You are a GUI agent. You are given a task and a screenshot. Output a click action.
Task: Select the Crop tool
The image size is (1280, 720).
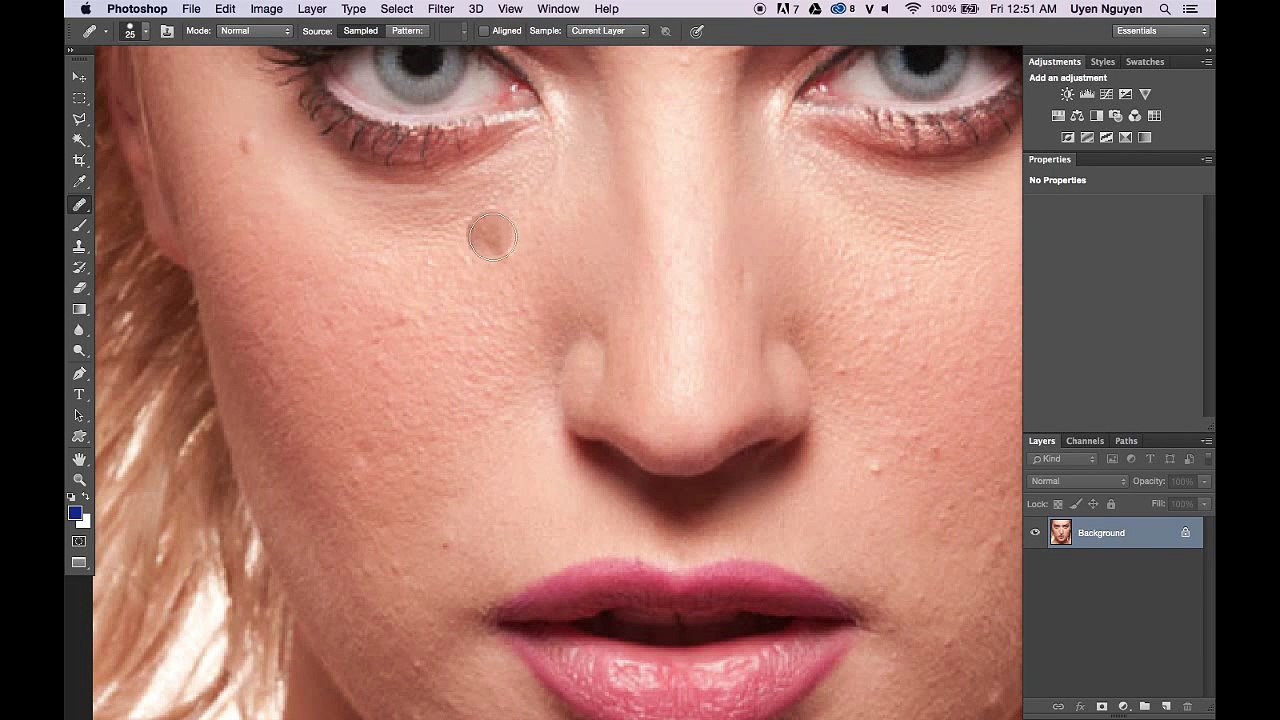(79, 161)
